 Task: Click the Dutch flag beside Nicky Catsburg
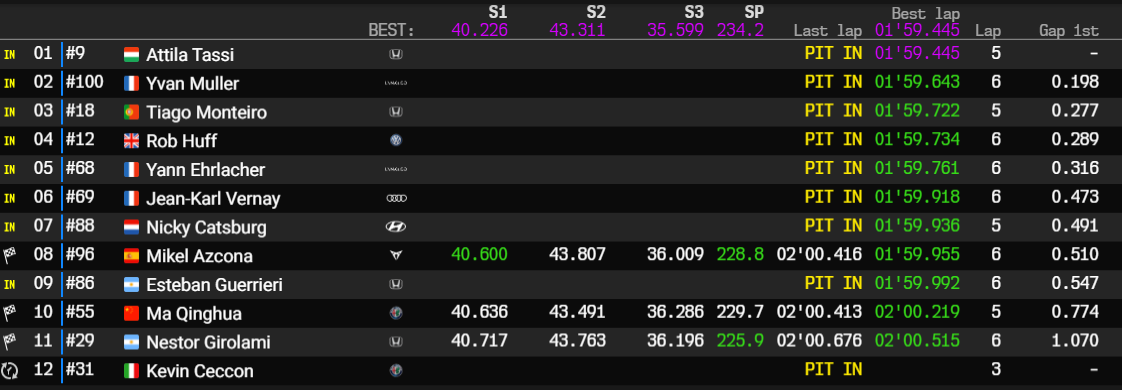point(131,227)
